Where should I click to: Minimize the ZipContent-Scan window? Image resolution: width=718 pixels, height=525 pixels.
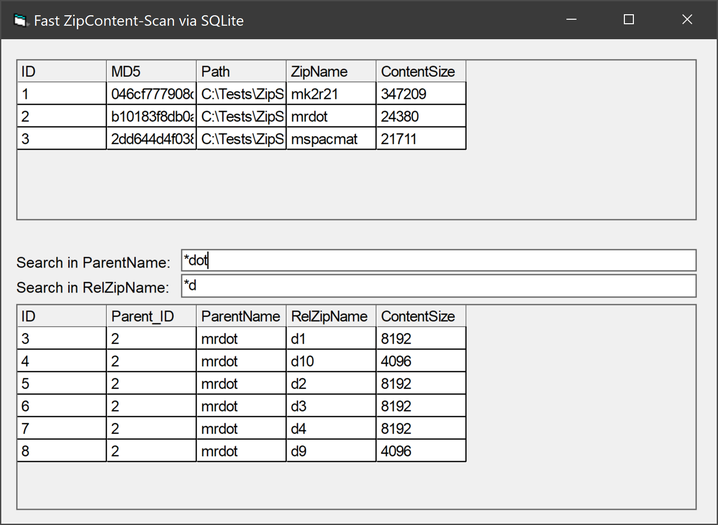pyautogui.click(x=571, y=20)
